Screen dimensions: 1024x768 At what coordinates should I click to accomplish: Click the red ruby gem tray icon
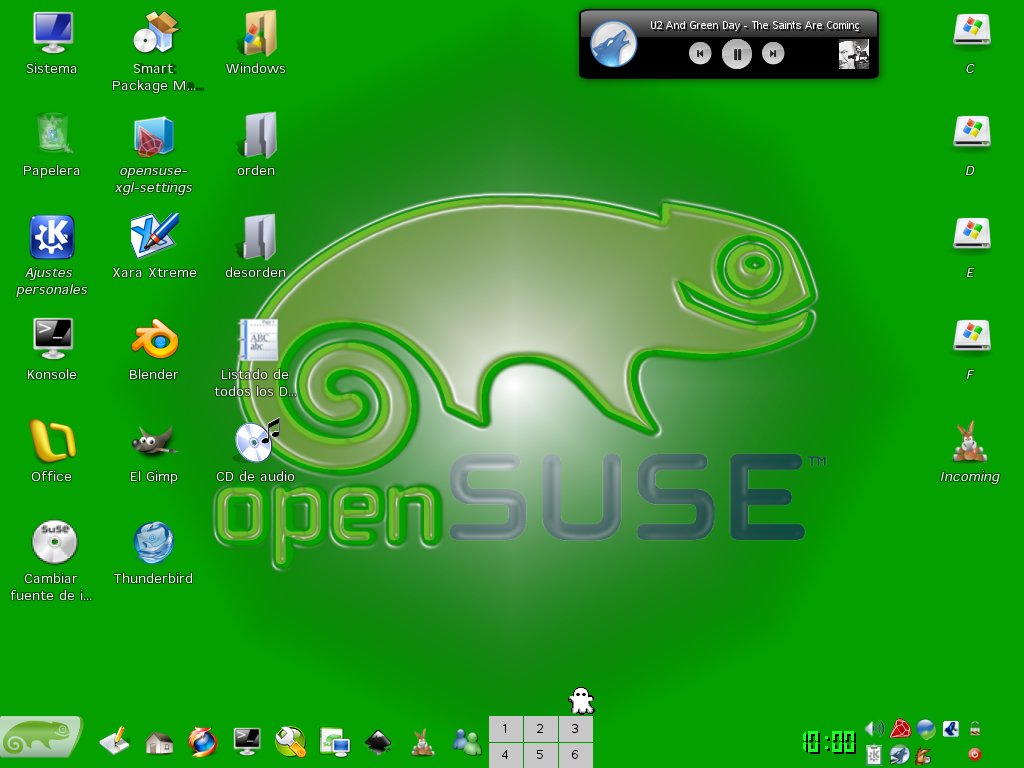click(901, 729)
